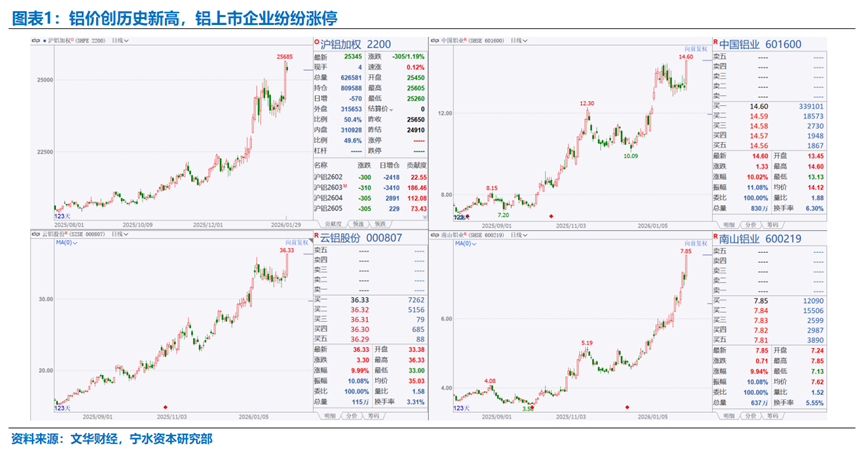Open the 日线 period dropdown on 南山铝业 chart
This screenshot has height=452, width=864.
click(x=519, y=235)
